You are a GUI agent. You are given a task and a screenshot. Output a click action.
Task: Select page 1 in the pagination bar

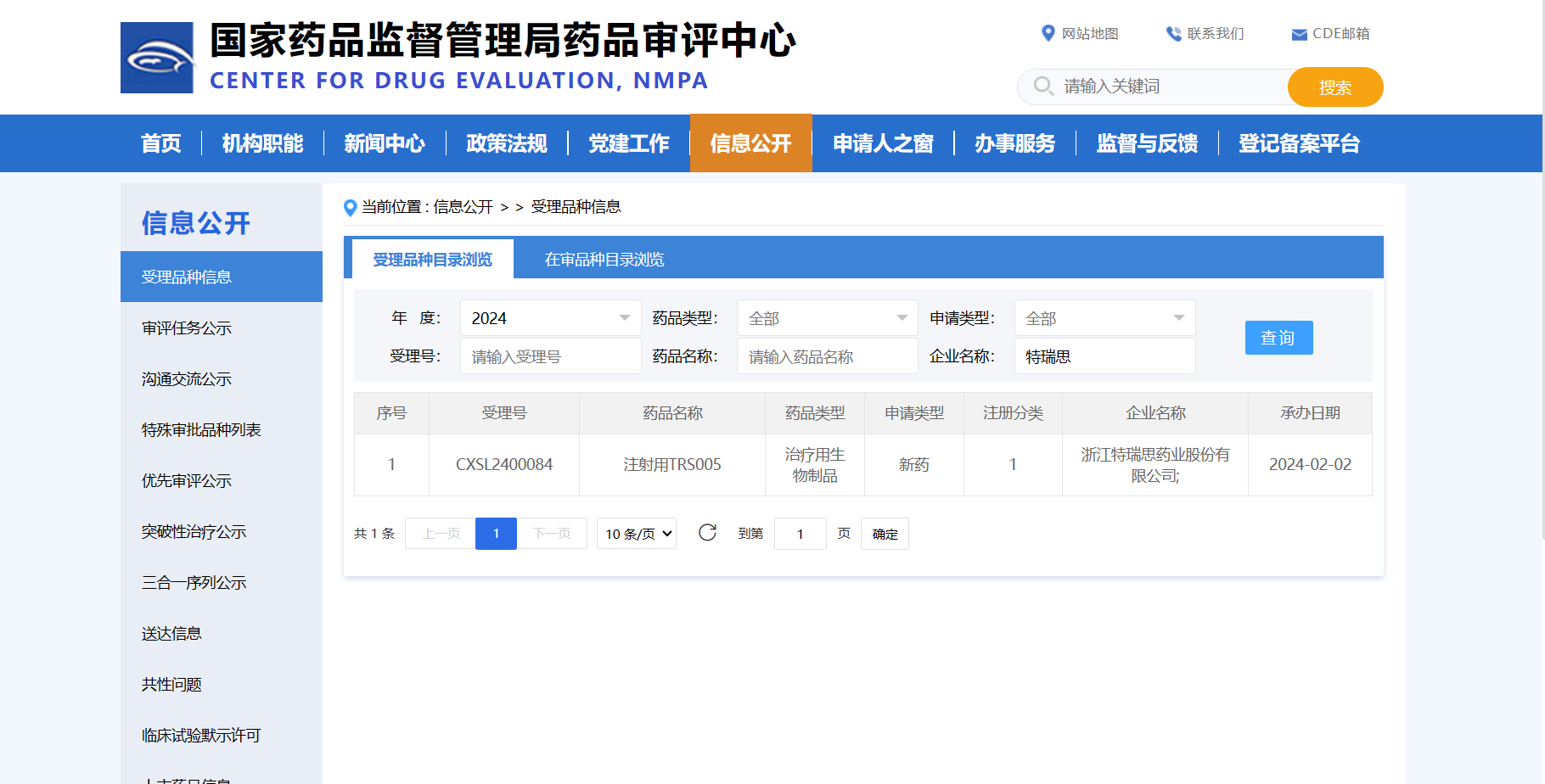click(x=496, y=533)
